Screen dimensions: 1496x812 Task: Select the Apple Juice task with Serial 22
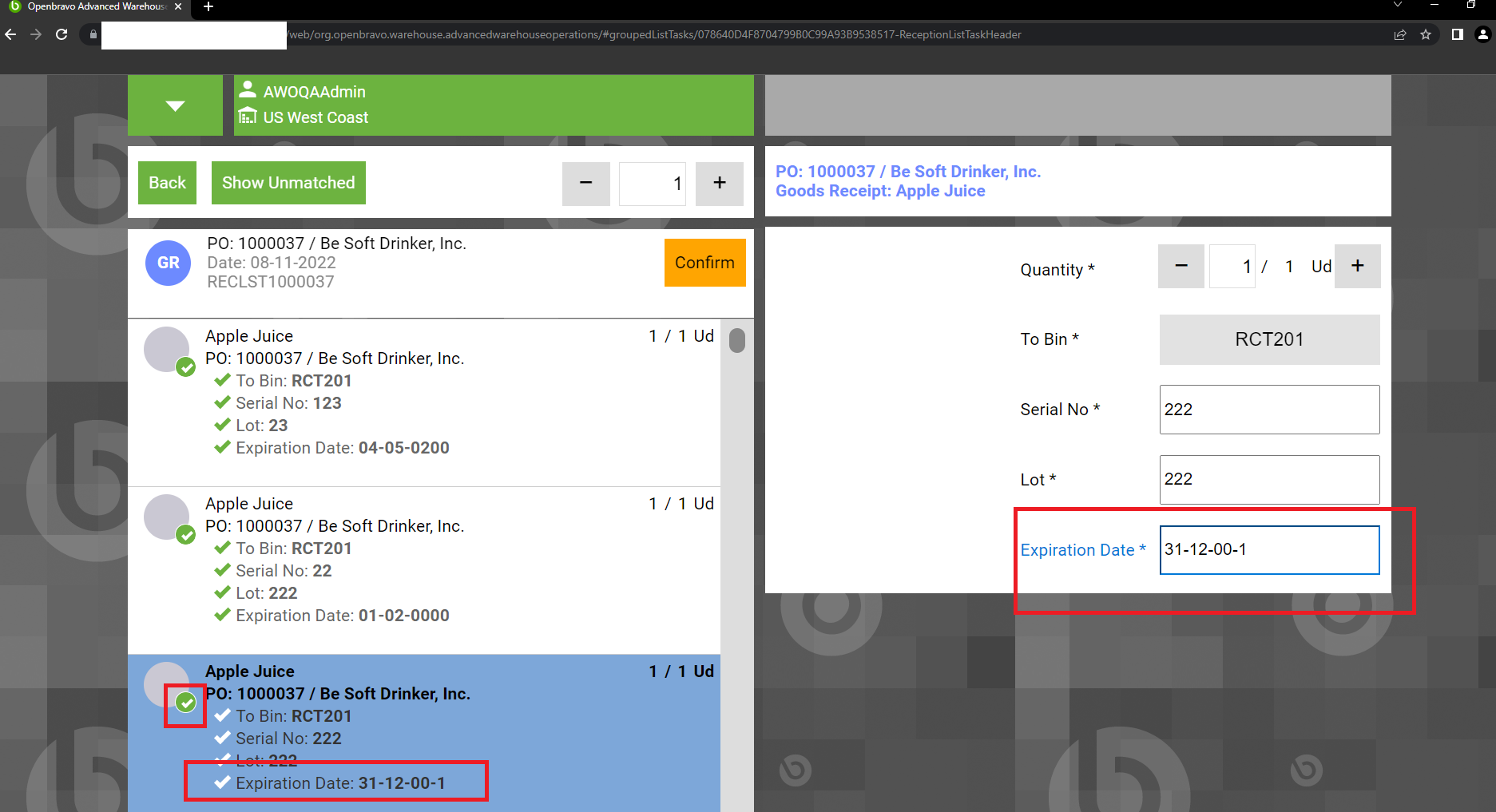pyautogui.click(x=424, y=570)
